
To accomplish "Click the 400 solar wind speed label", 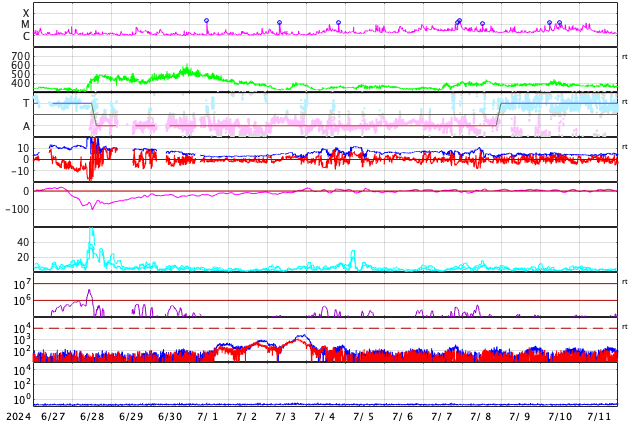I will [21, 83].
